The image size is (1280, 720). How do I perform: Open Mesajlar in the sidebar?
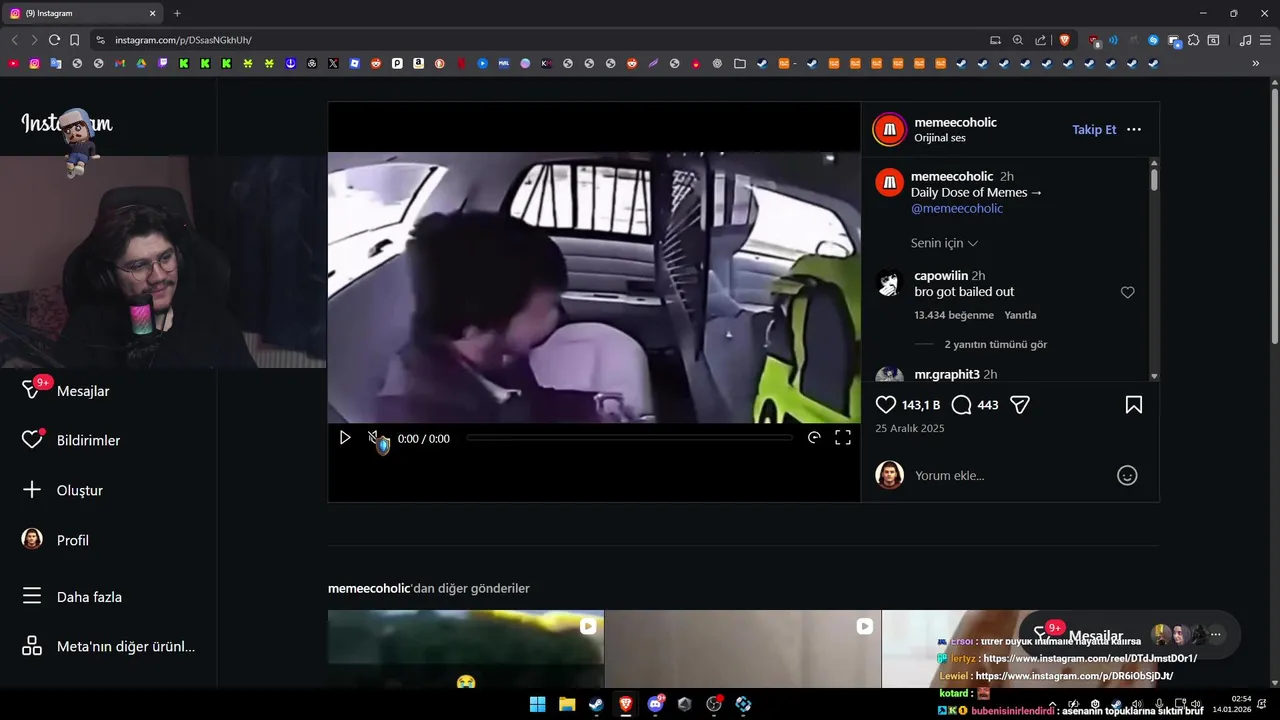83,391
